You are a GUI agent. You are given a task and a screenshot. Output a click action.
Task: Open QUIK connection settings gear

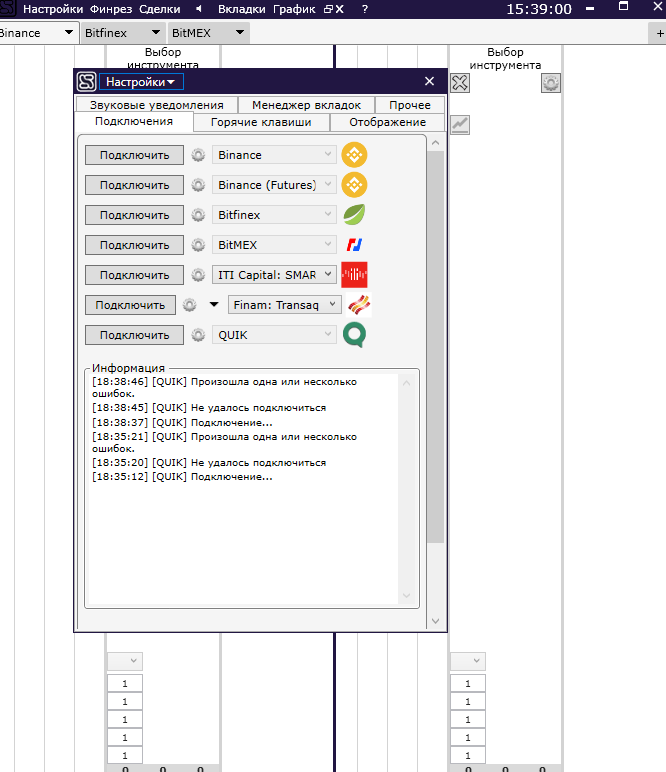click(x=198, y=335)
